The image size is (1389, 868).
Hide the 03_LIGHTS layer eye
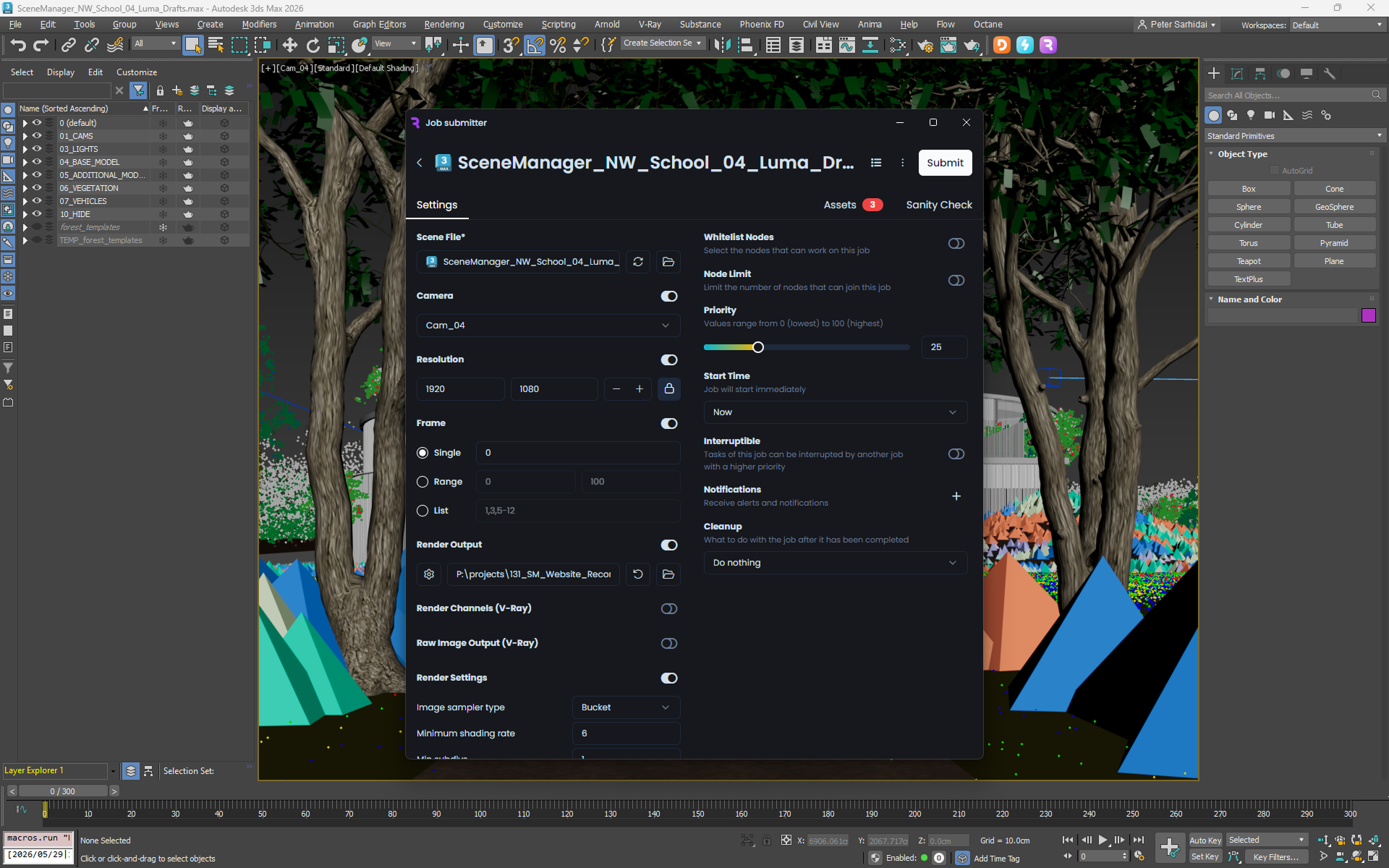[x=37, y=149]
